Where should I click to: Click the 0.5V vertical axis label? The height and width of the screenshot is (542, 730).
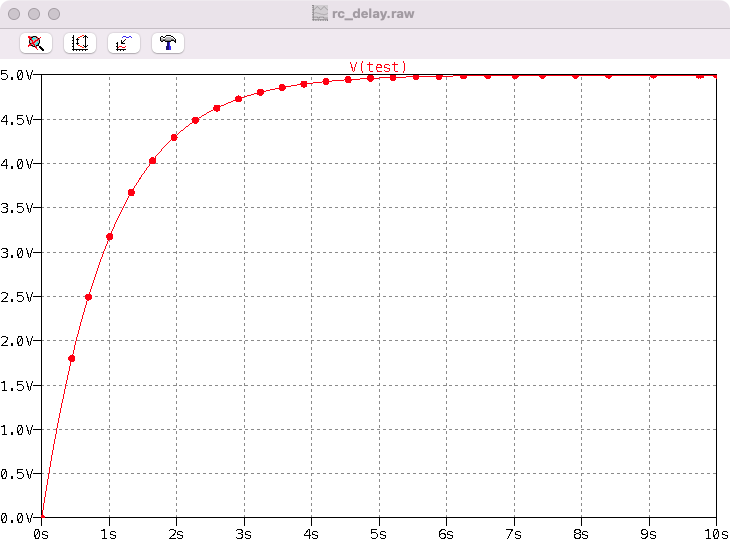click(16, 474)
